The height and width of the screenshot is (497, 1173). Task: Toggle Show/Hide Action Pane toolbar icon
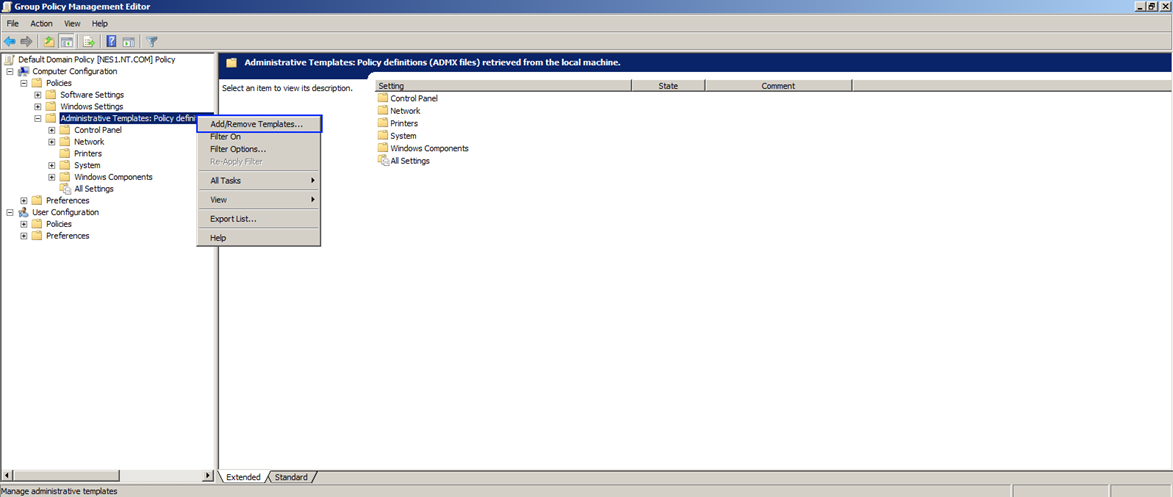128,42
